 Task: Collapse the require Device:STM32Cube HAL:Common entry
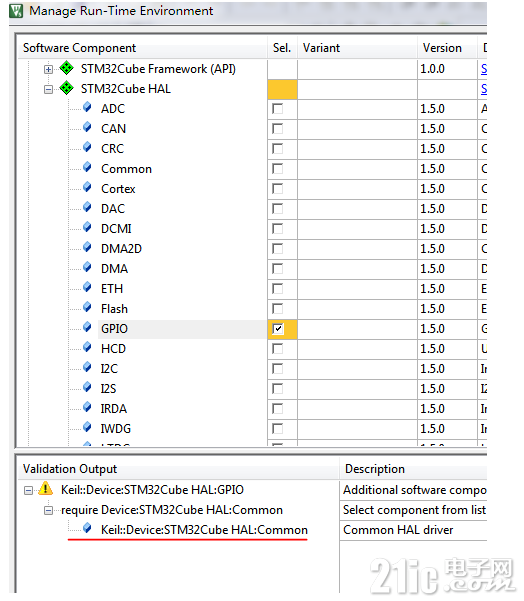point(48,511)
